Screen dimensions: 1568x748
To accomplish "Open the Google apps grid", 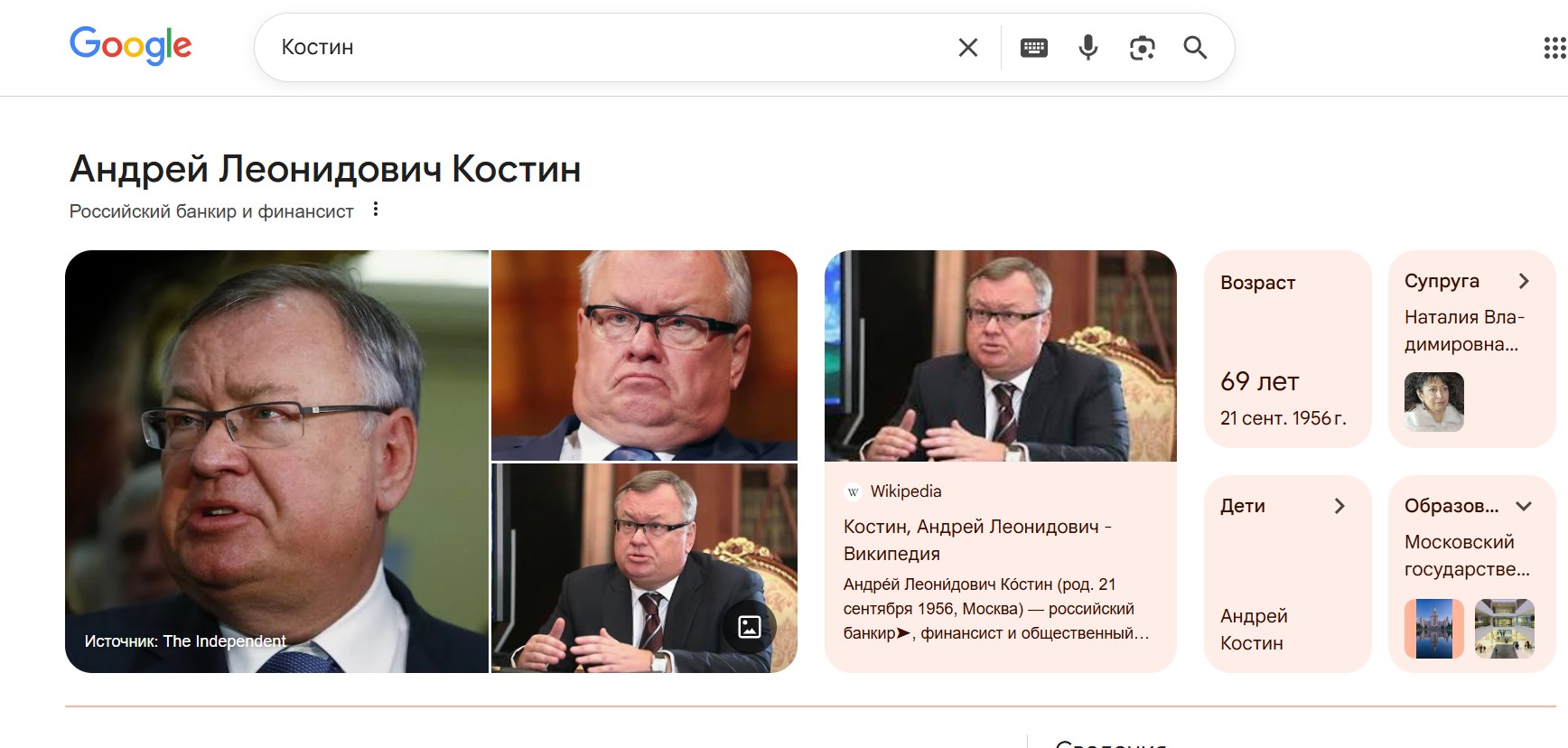I will 1554,48.
